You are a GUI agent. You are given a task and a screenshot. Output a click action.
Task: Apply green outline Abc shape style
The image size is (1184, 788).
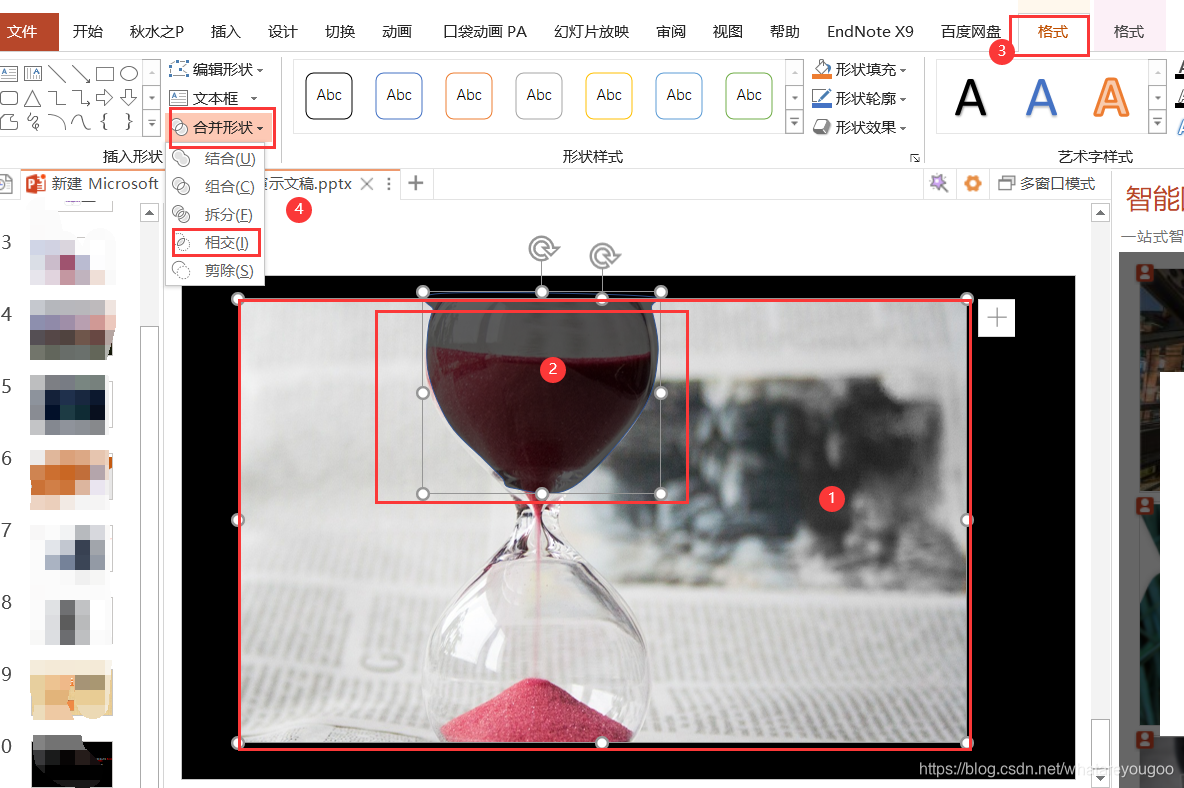tap(749, 96)
